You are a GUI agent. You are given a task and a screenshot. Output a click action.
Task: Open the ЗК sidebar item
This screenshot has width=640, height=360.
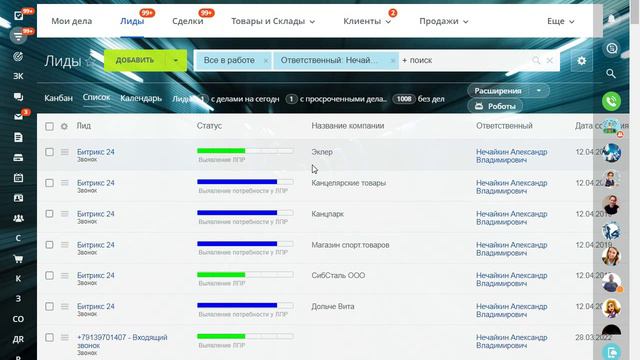pos(18,76)
